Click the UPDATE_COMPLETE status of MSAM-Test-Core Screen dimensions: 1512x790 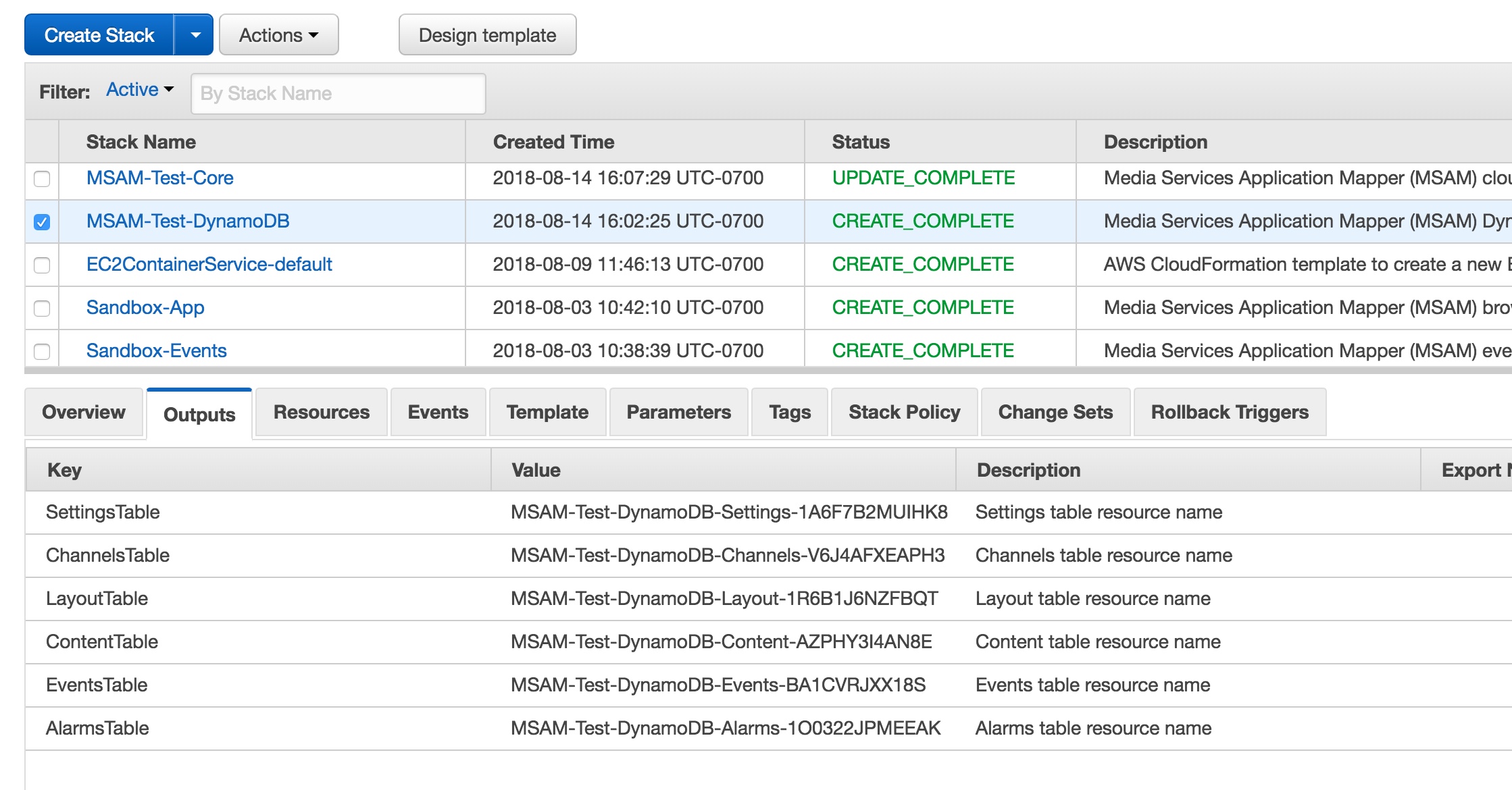(924, 178)
